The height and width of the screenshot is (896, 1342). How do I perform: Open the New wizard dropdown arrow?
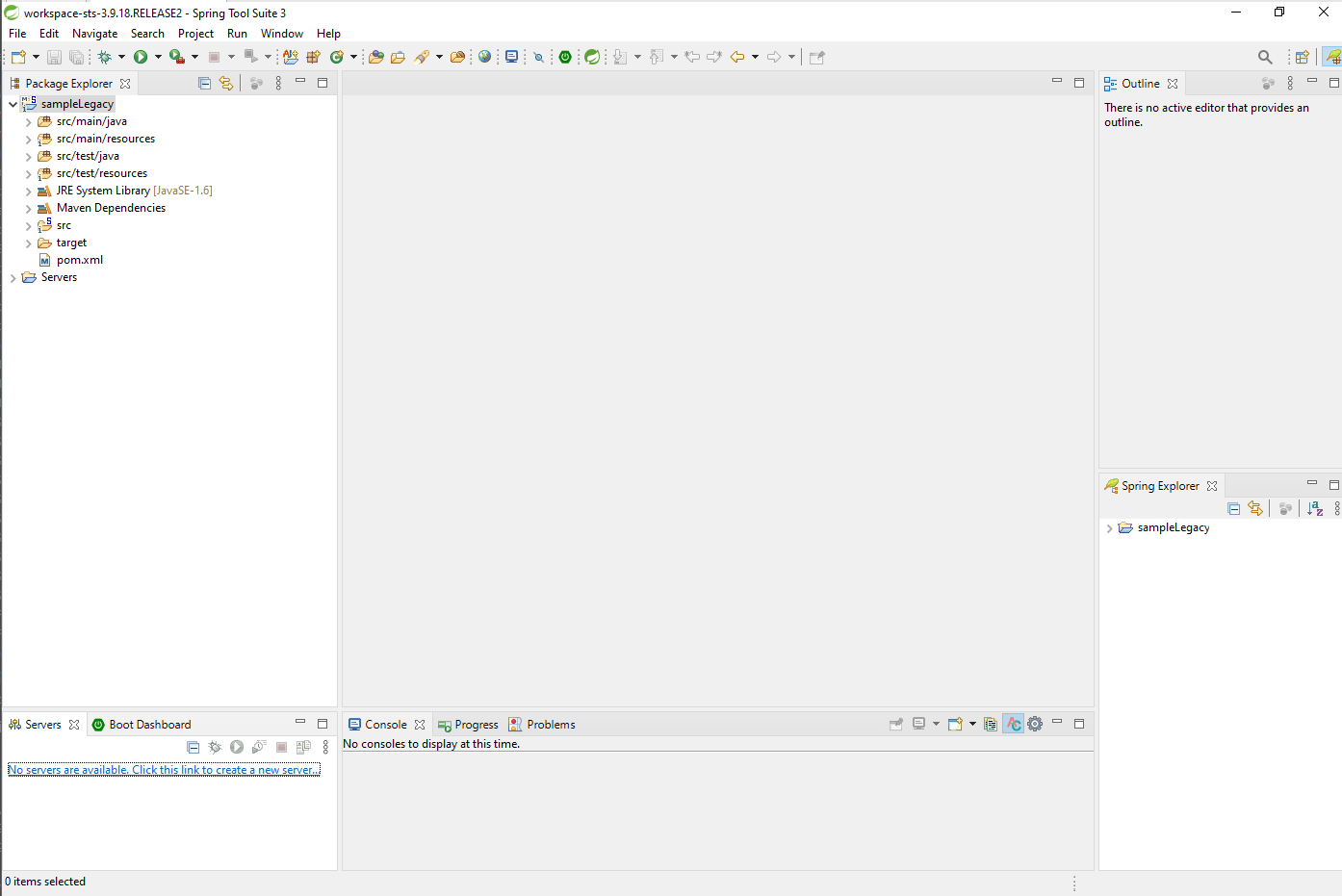click(36, 57)
